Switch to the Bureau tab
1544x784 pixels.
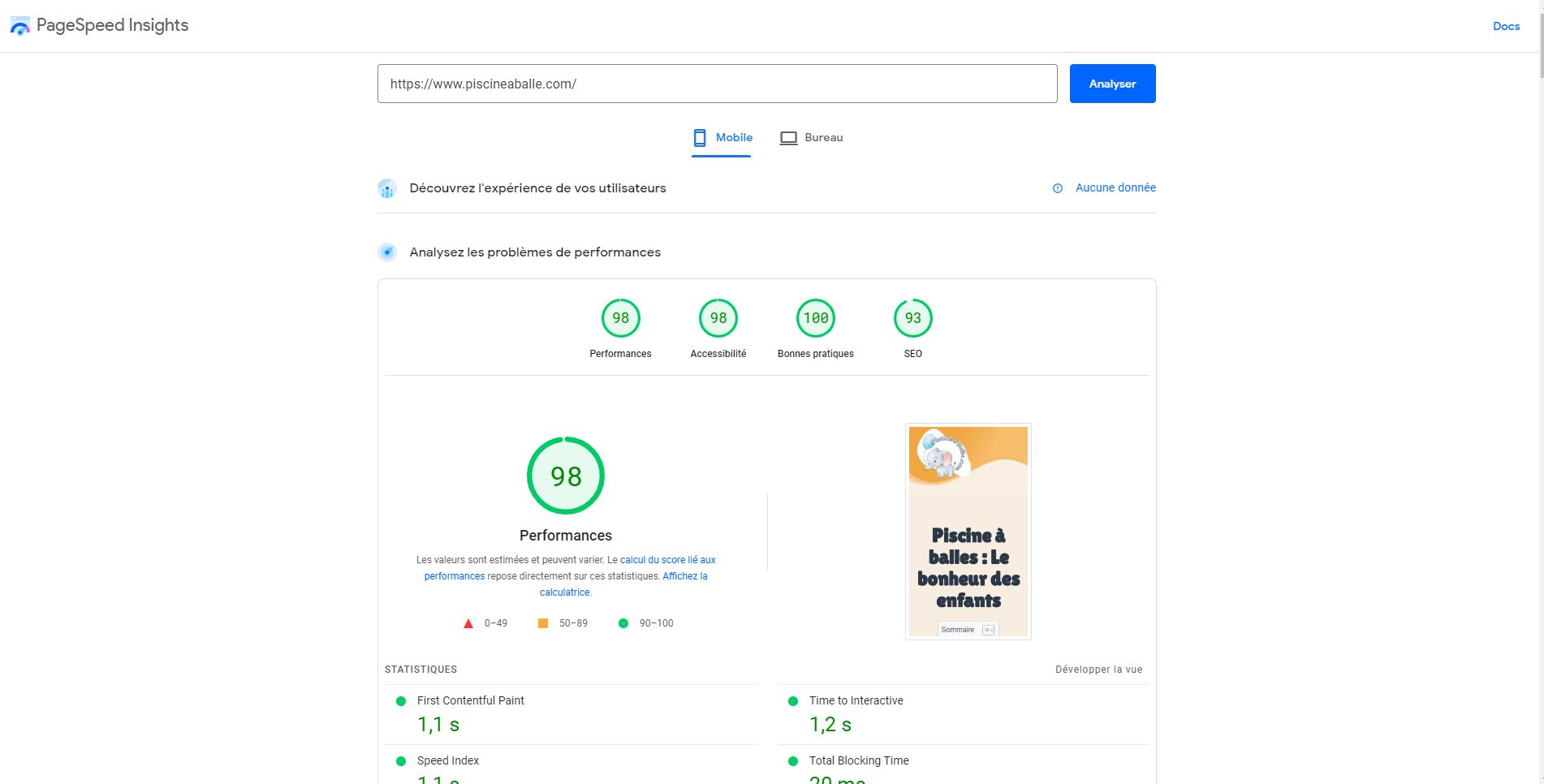pyautogui.click(x=812, y=138)
